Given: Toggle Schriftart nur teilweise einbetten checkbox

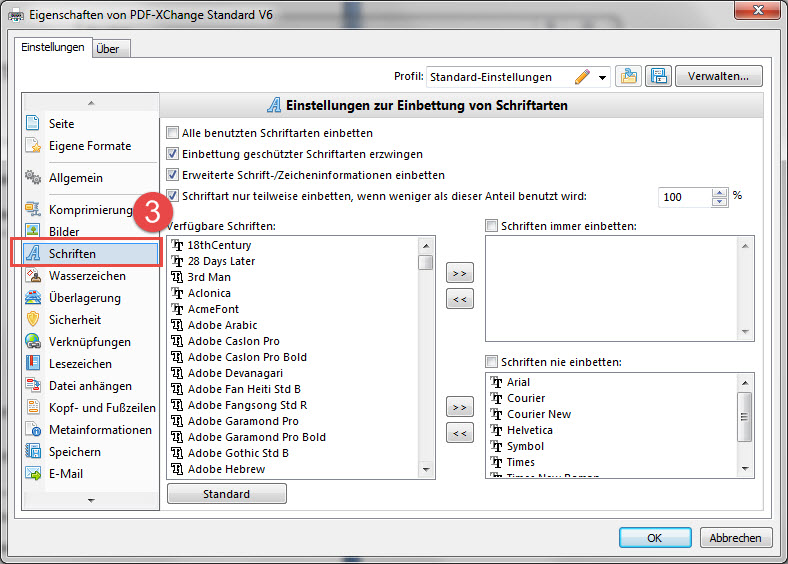Looking at the screenshot, I should click(x=172, y=196).
